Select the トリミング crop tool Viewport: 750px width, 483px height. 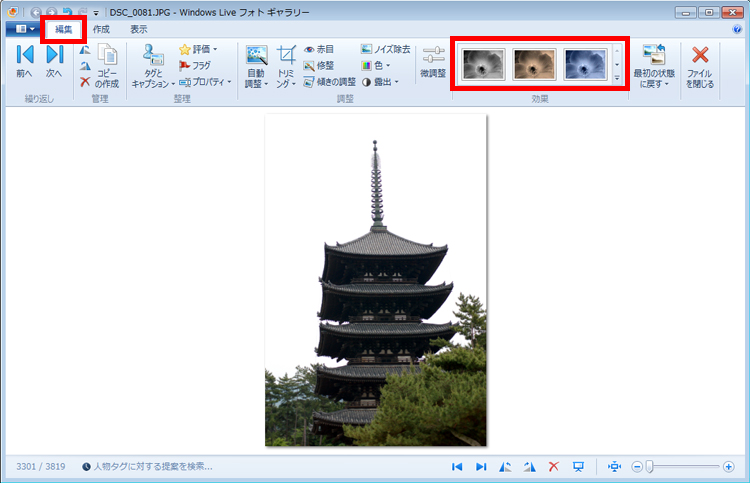[286, 60]
